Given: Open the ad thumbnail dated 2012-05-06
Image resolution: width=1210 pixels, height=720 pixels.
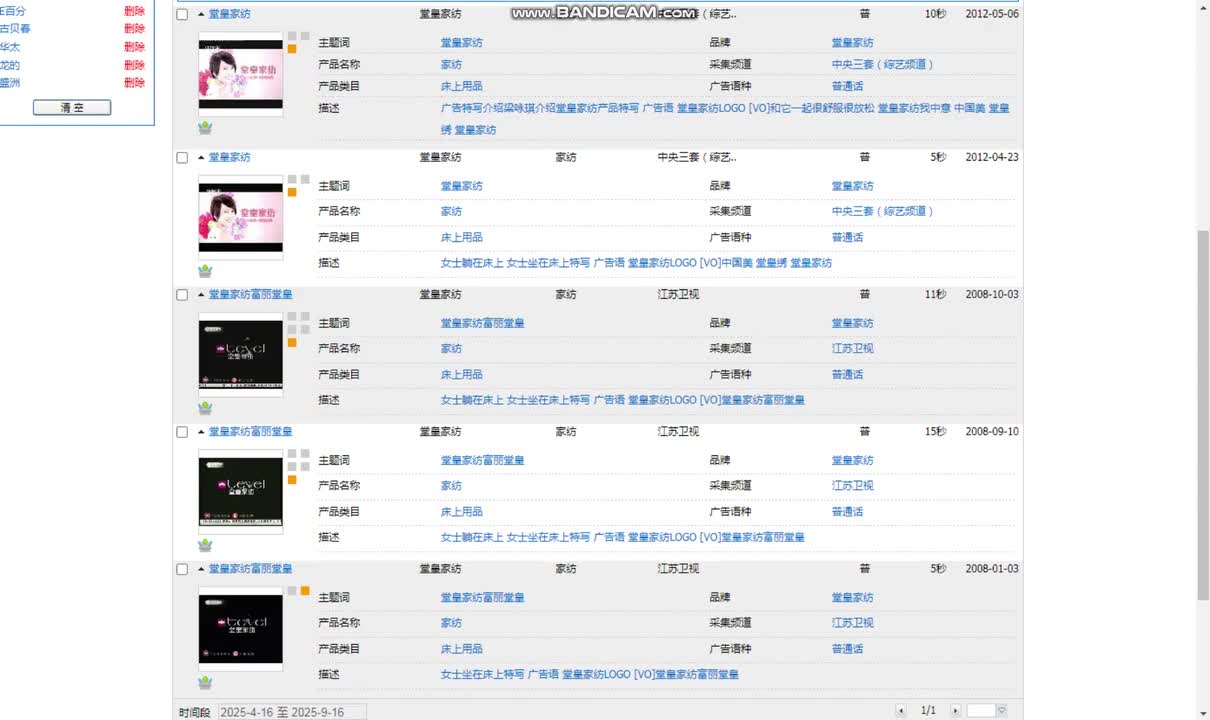Looking at the screenshot, I should tap(241, 74).
